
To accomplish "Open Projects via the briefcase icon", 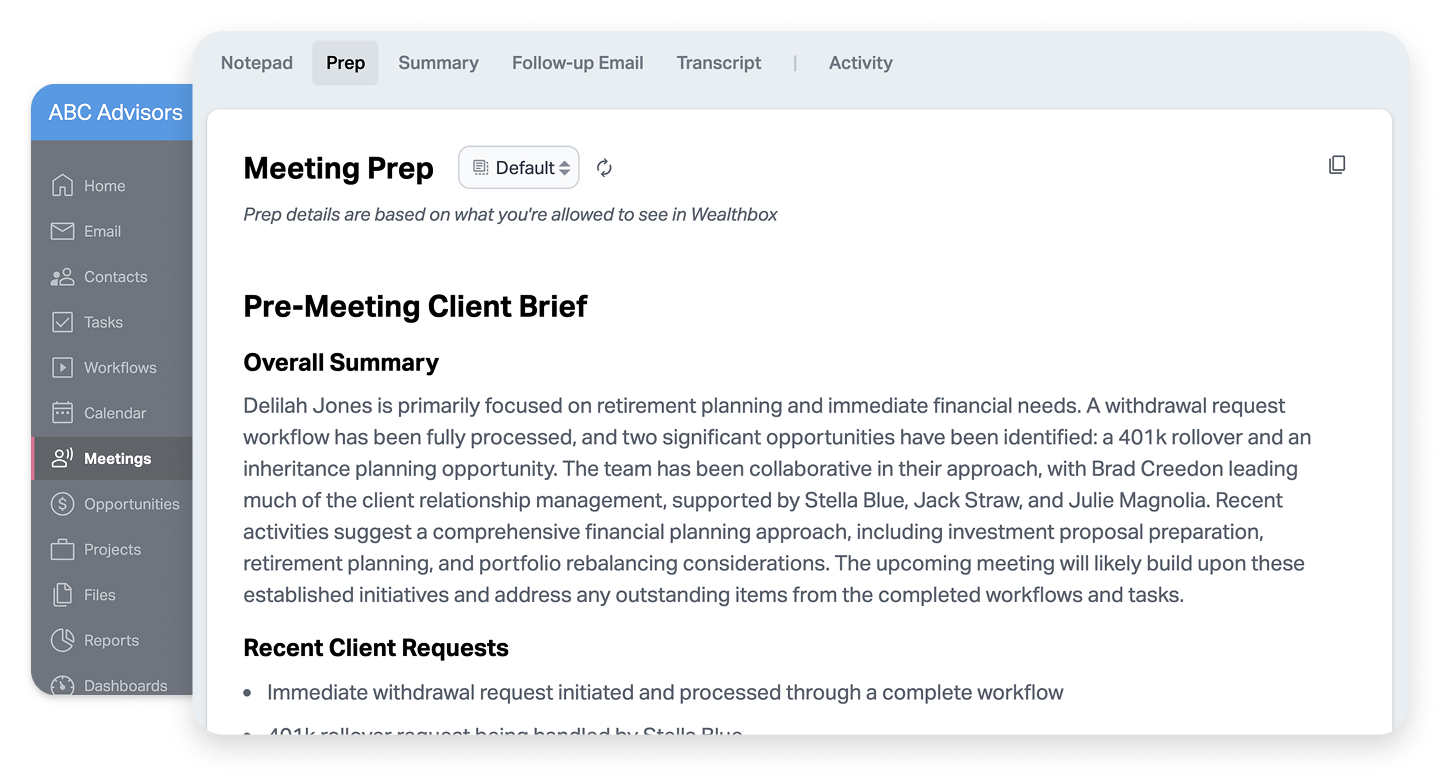I will [x=62, y=549].
